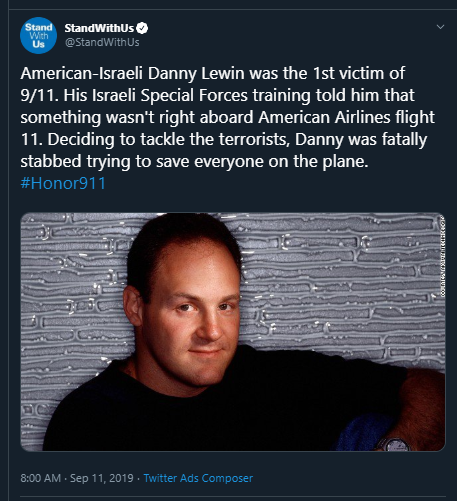The width and height of the screenshot is (457, 501).
Task: Visit the @StandWithUs handle
Action: click(x=102, y=42)
